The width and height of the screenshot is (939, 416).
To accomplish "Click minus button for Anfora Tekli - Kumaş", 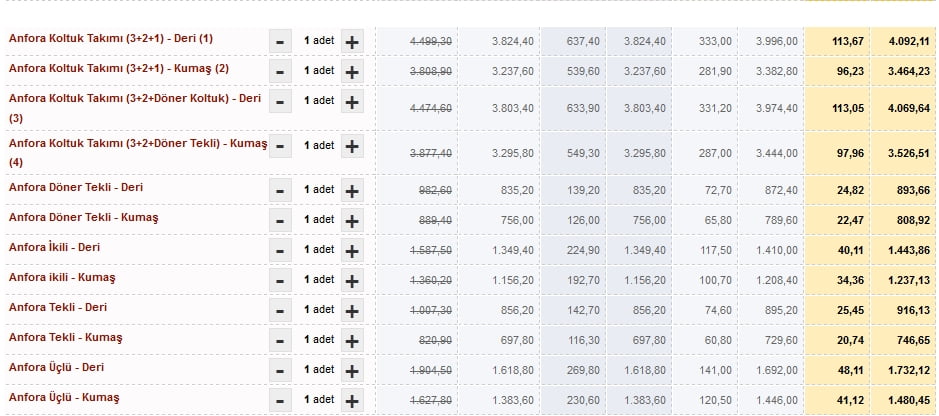I will tap(280, 341).
